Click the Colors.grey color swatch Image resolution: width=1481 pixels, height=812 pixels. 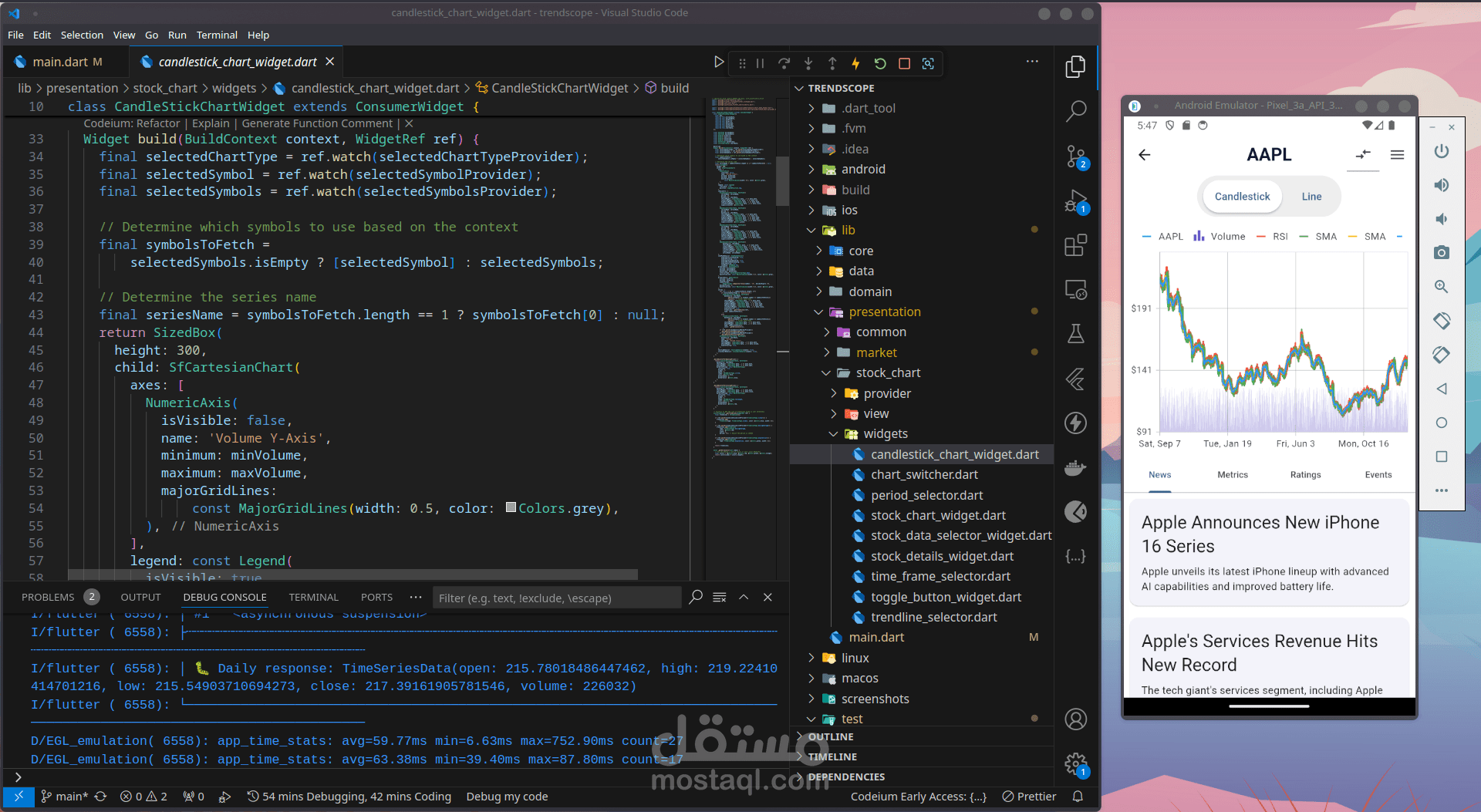(511, 507)
